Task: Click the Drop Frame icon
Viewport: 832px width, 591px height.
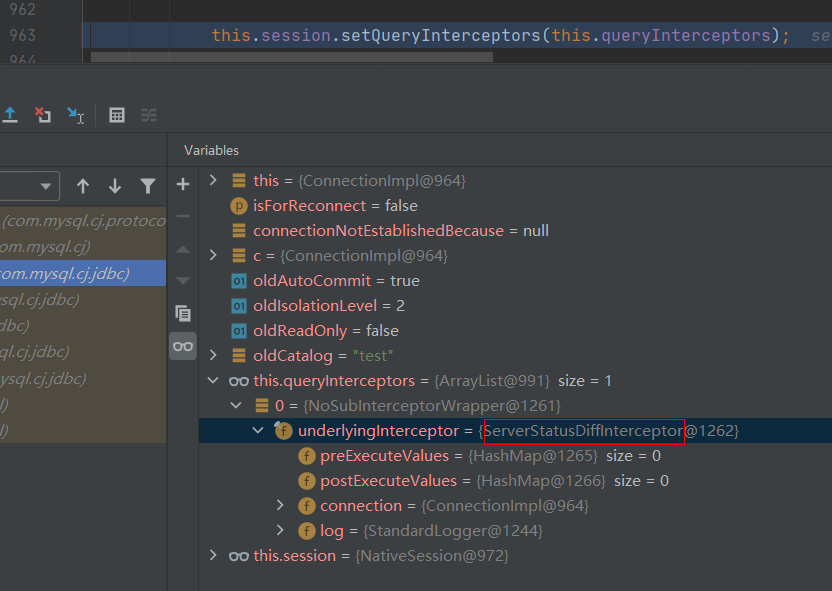Action: coord(42,115)
